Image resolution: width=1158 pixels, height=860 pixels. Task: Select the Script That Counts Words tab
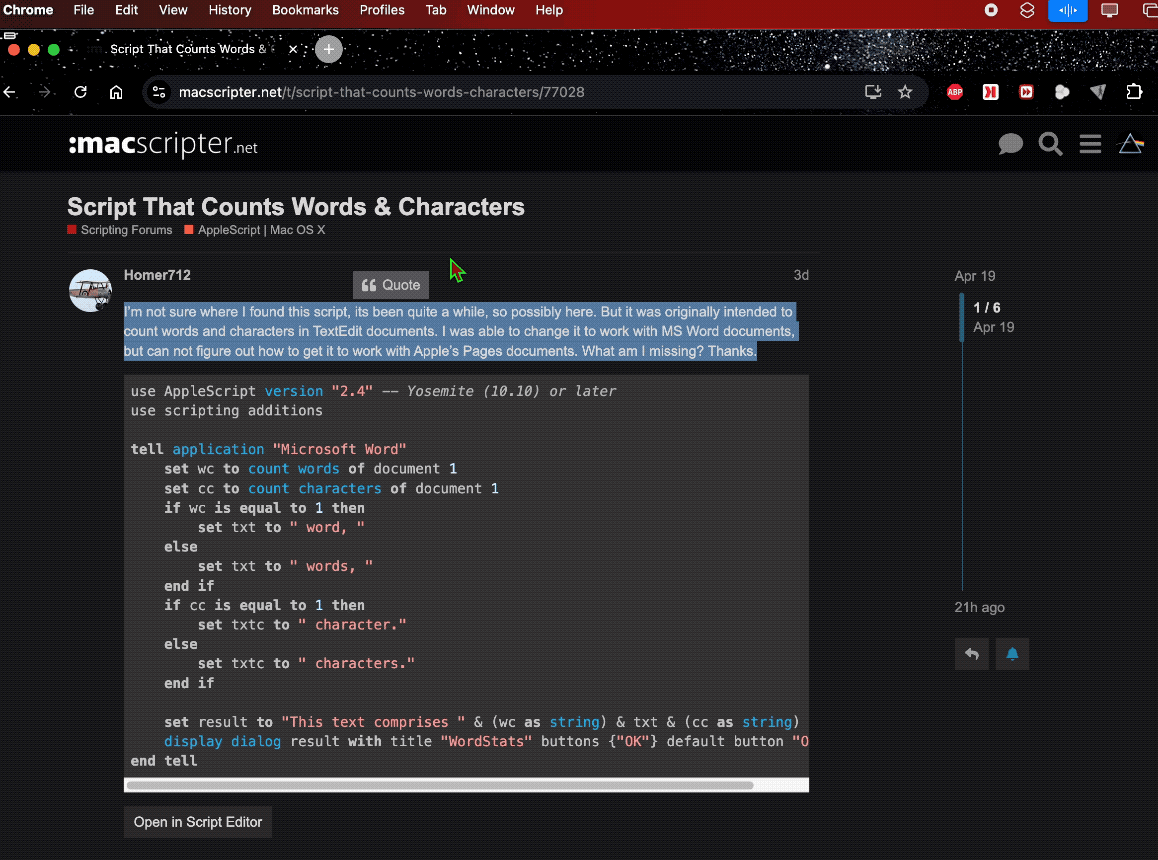(x=188, y=50)
